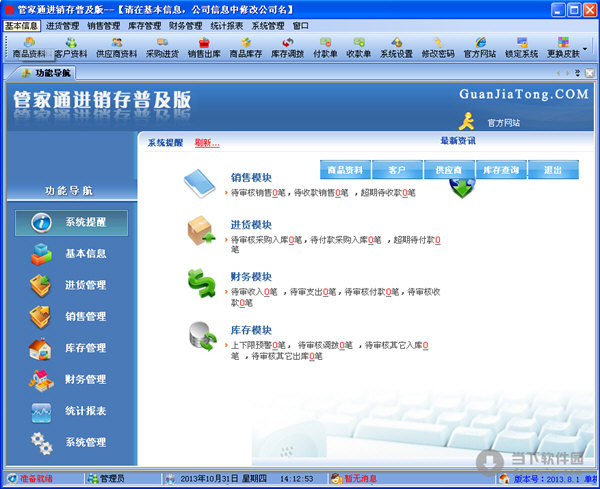This screenshot has width=600, height=489.
Task: Click the 退出 button
Action: coord(553,170)
